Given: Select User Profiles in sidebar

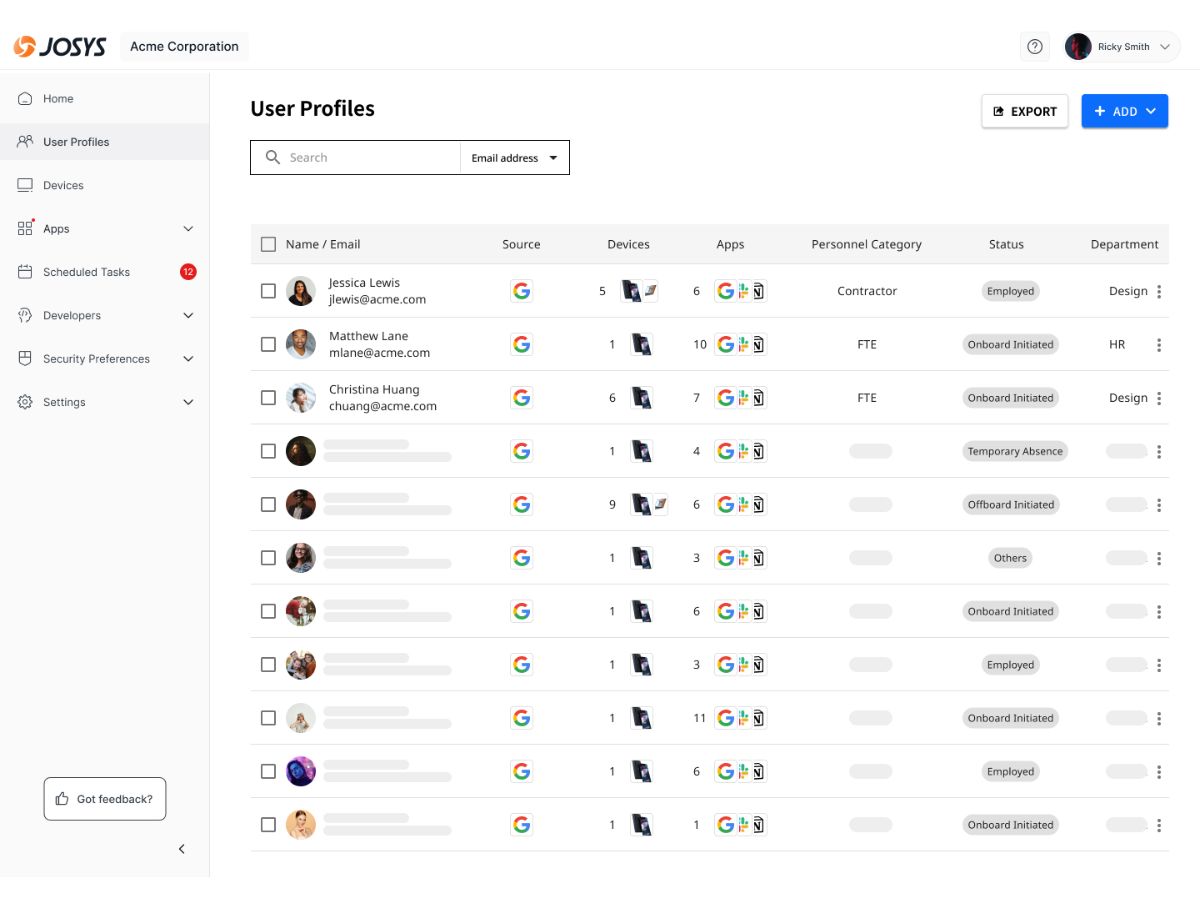Looking at the screenshot, I should click(105, 142).
